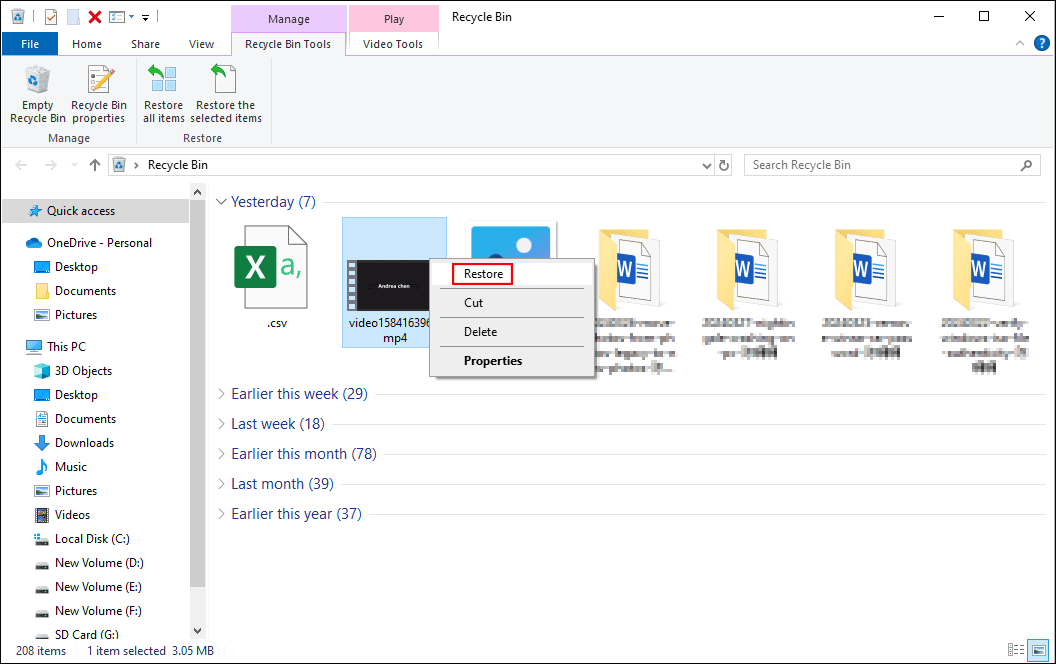
Task: Switch to details view icon
Action: (x=1016, y=650)
